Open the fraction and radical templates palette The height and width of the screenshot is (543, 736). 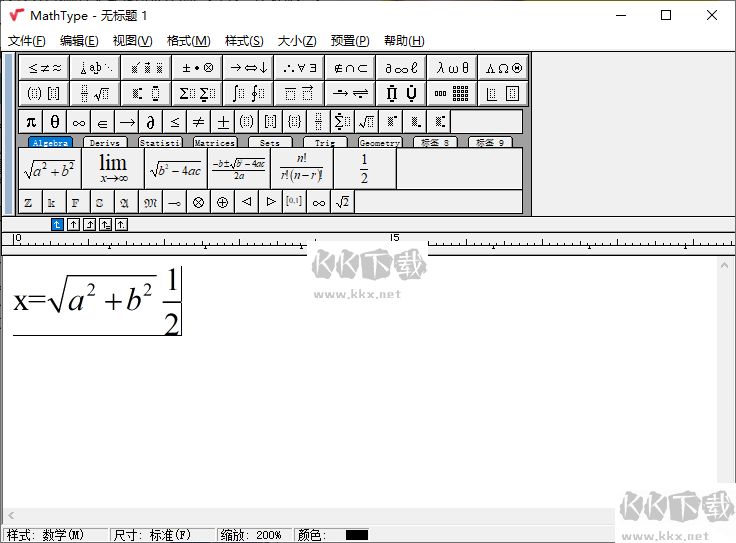[x=95, y=93]
